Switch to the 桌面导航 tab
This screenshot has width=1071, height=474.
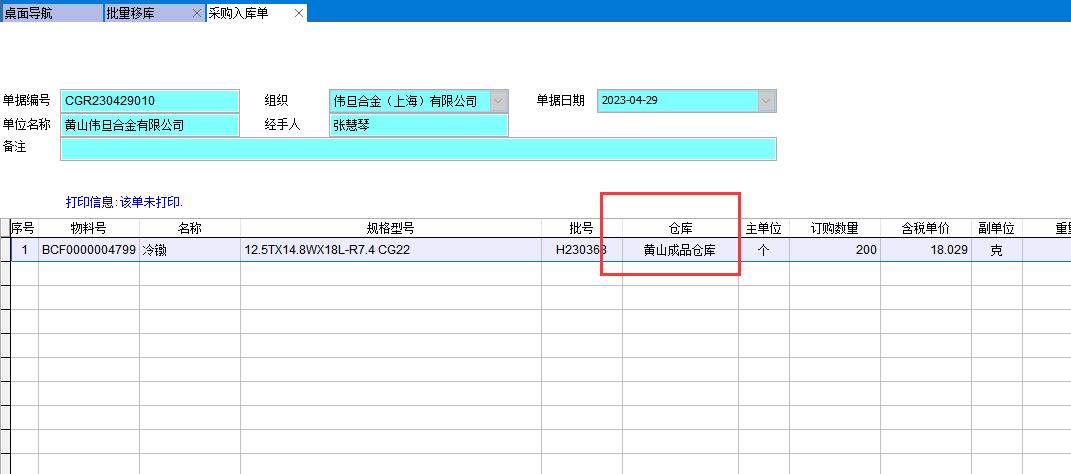point(50,13)
